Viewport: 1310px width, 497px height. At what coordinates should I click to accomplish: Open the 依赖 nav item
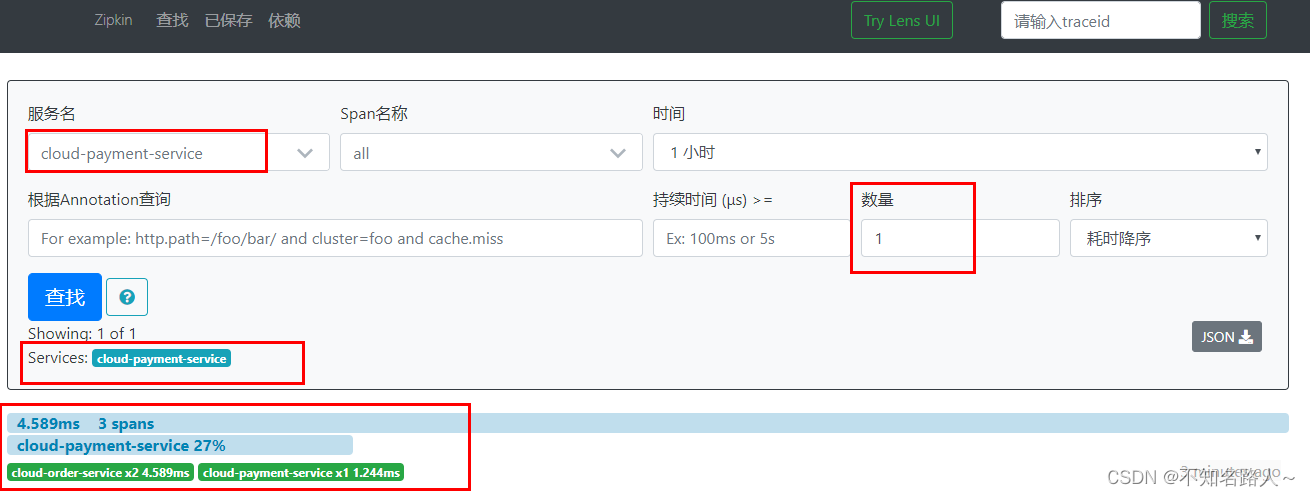coord(284,20)
